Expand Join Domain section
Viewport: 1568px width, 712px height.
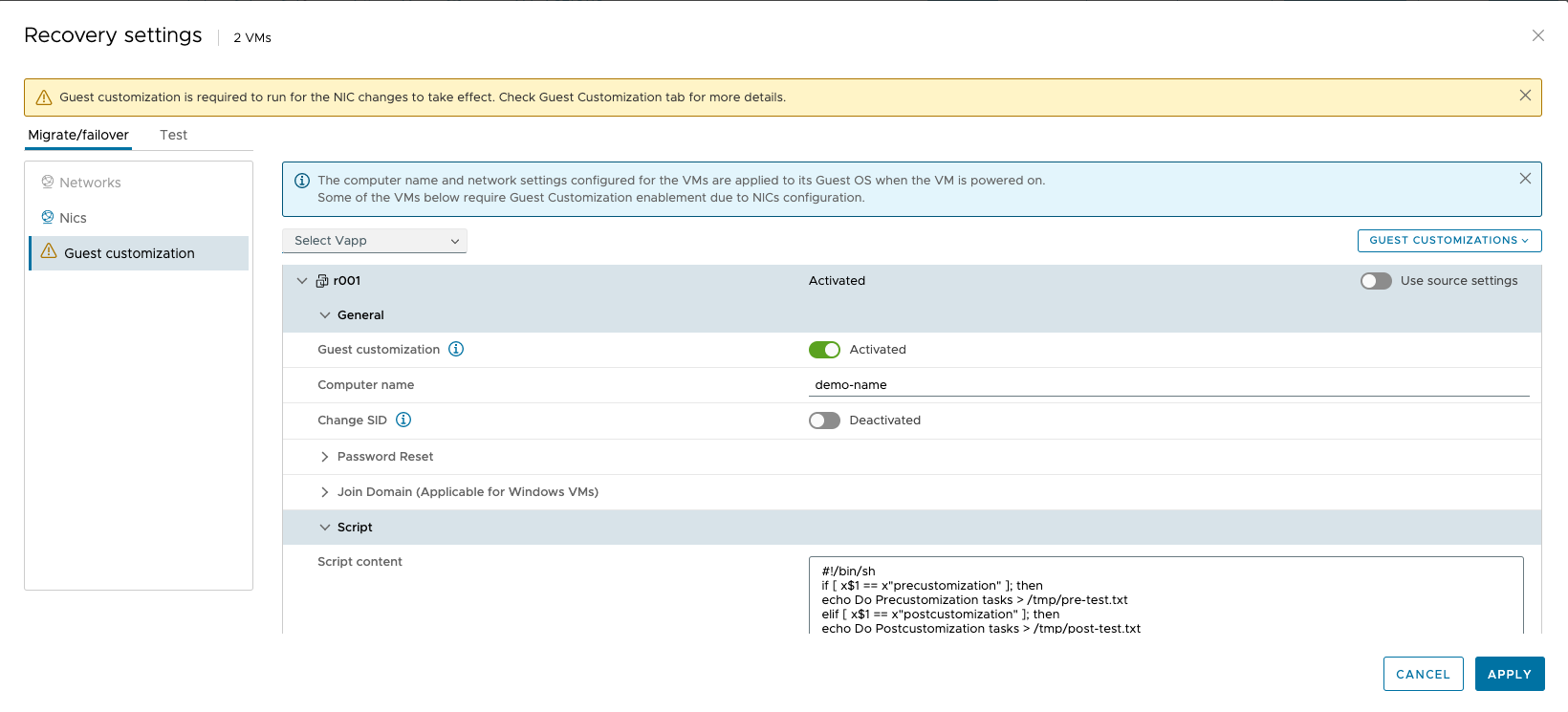point(325,492)
